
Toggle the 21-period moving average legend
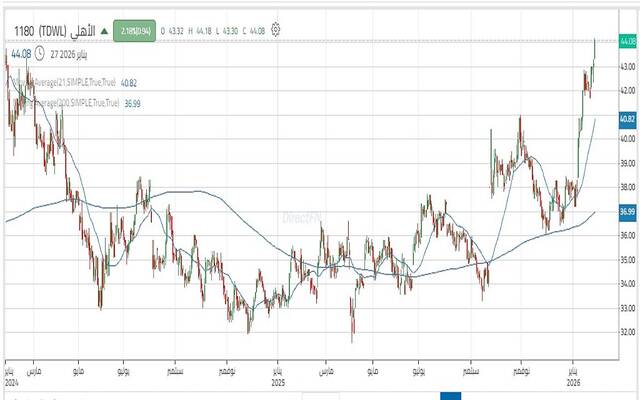(x=62, y=82)
